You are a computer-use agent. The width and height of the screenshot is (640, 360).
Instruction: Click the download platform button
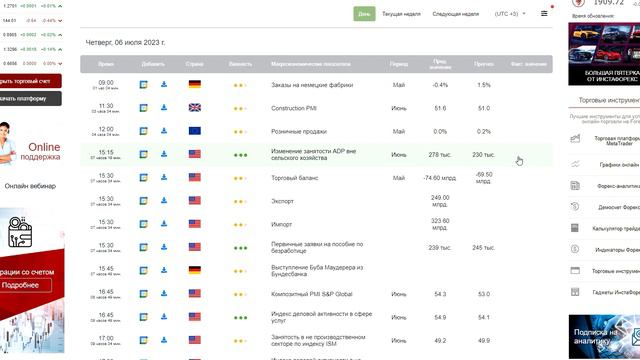coord(31,98)
